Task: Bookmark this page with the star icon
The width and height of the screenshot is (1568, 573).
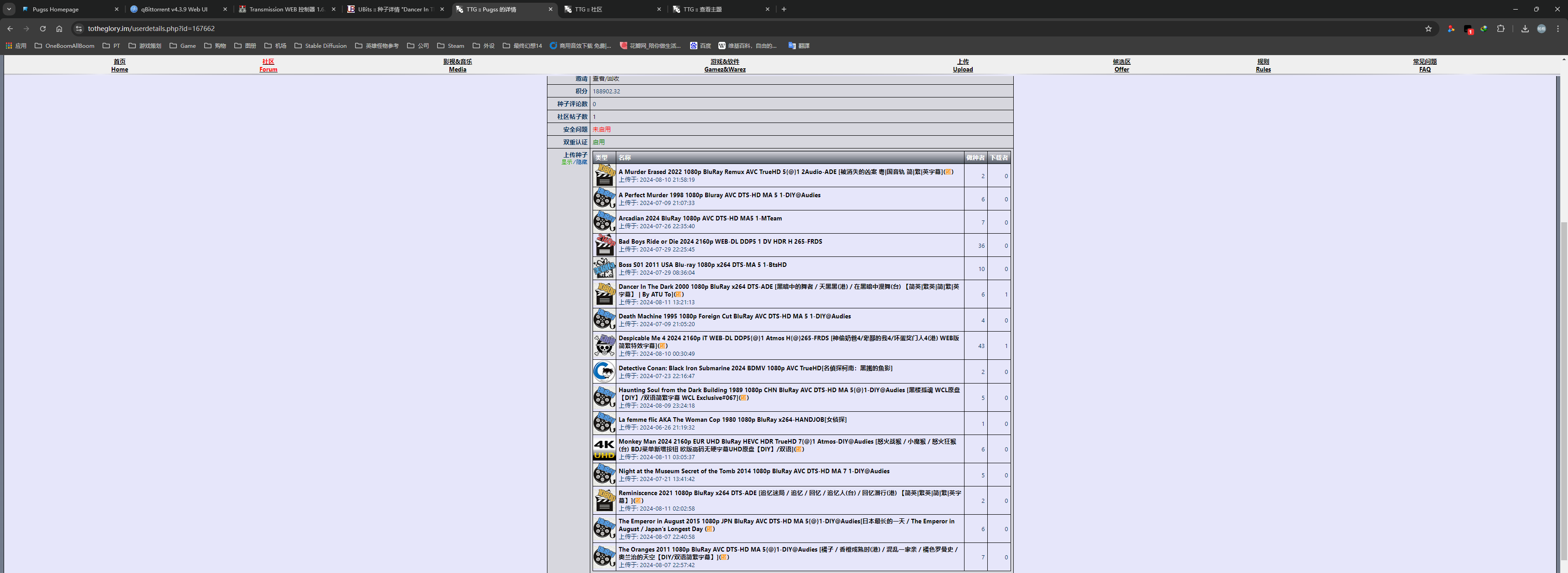Action: pos(1428,29)
